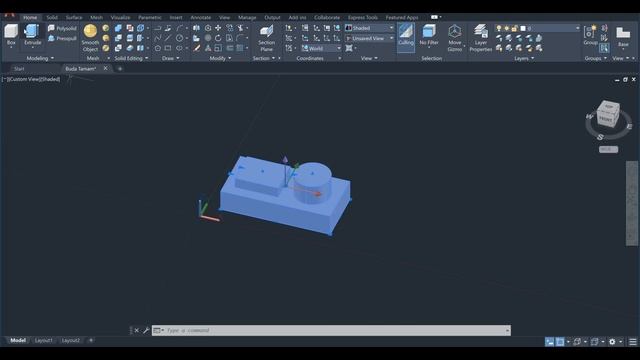
Task: Click the Solid Union icon
Action: pos(118,28)
